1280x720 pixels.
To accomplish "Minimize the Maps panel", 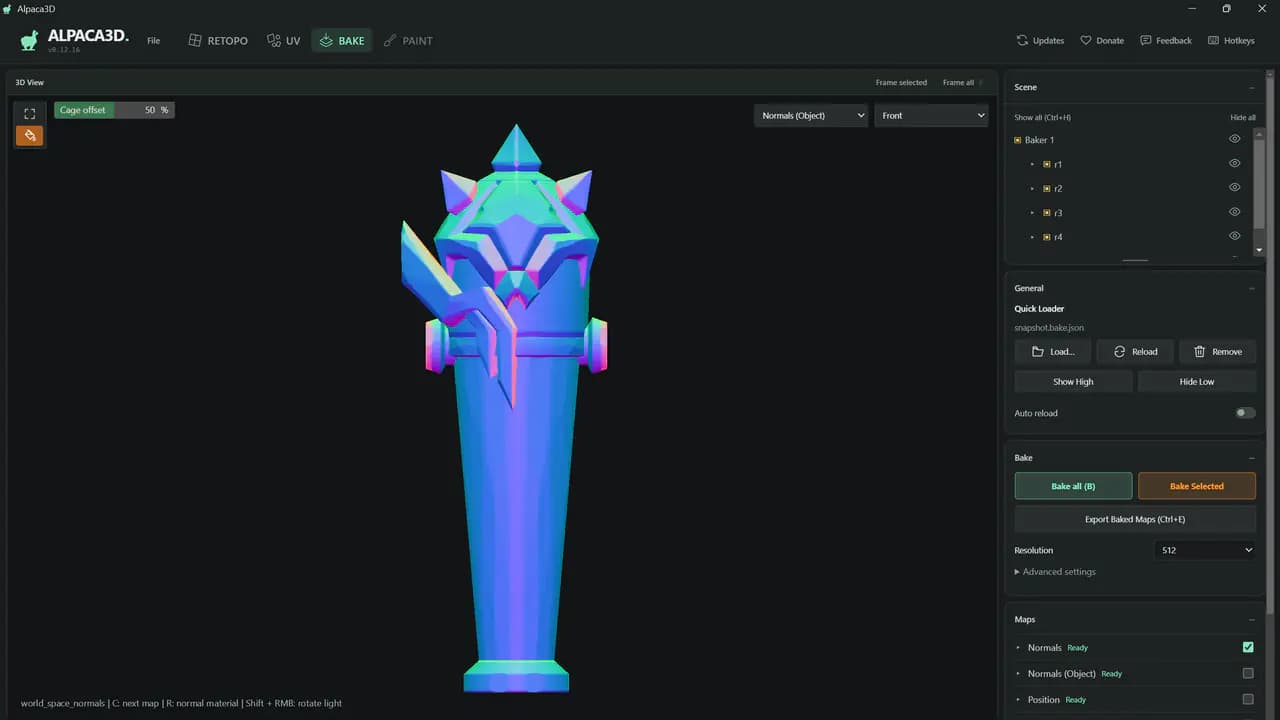I will (x=1251, y=620).
